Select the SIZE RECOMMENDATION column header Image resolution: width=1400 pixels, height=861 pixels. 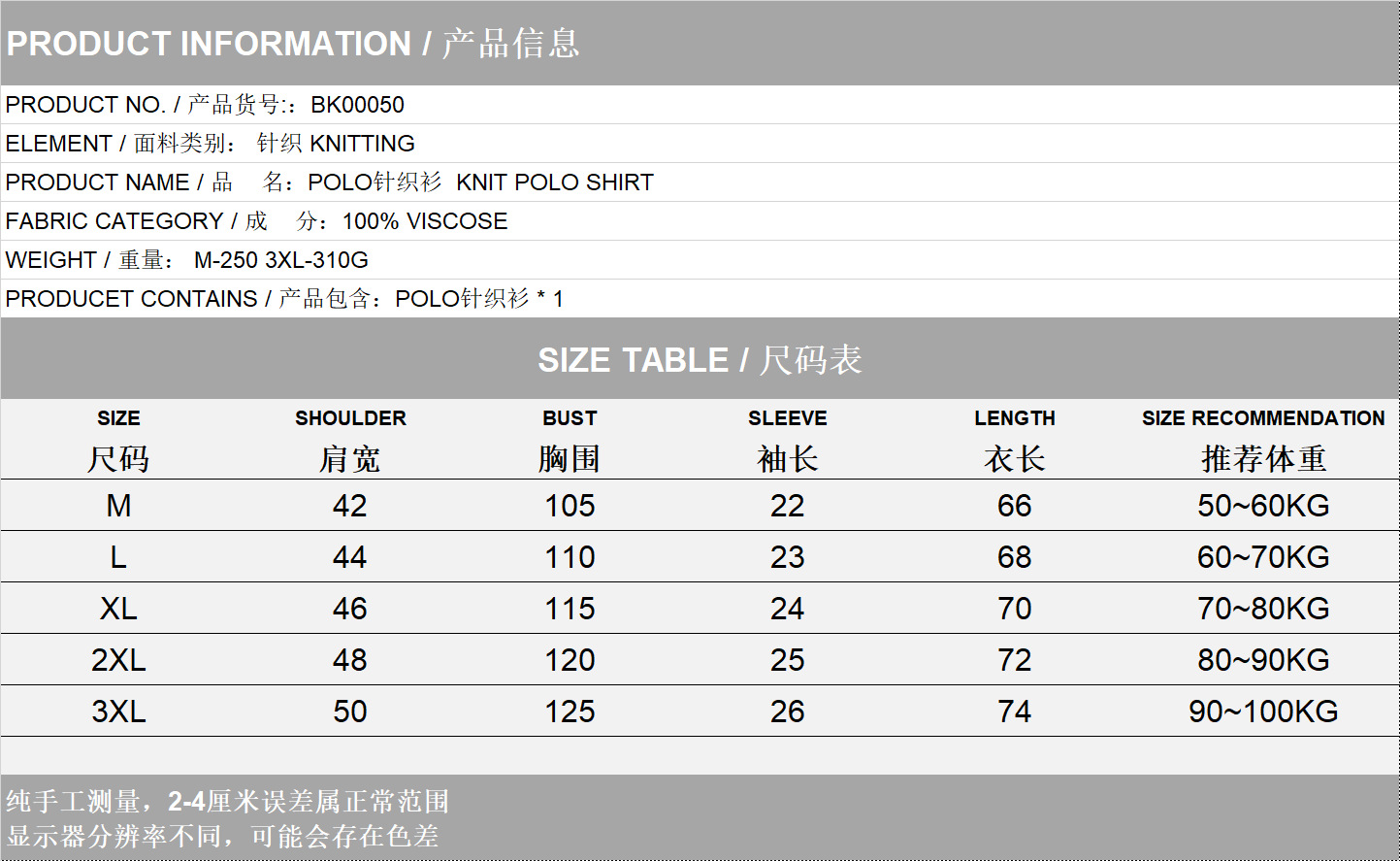click(1262, 418)
